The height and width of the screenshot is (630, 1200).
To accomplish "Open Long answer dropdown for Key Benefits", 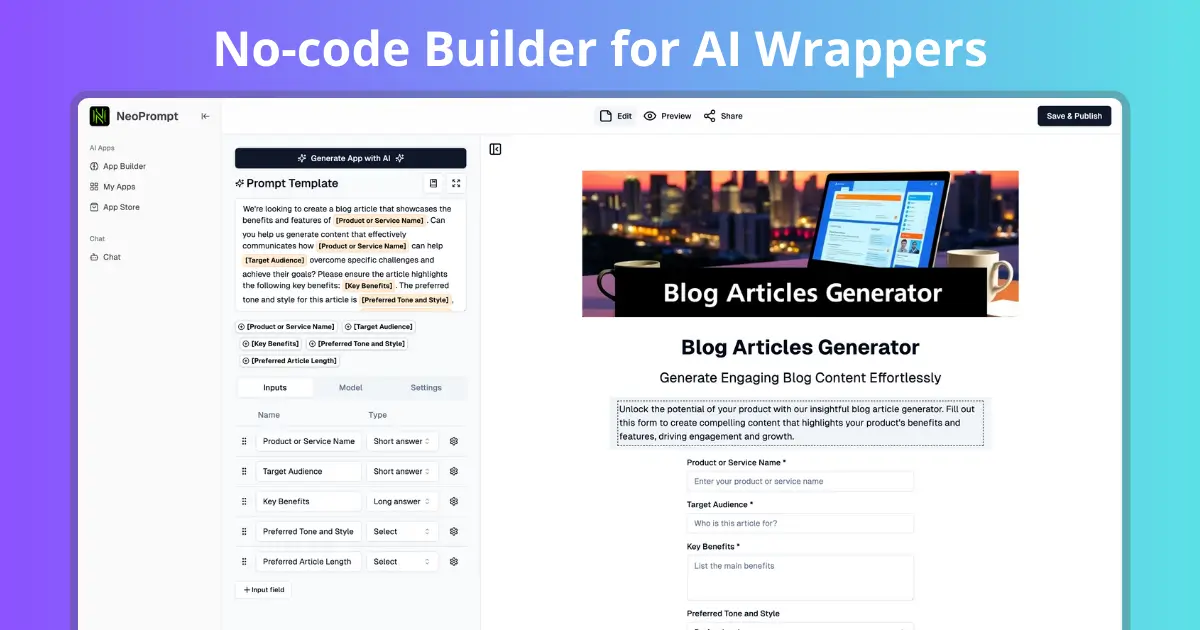I will [401, 501].
